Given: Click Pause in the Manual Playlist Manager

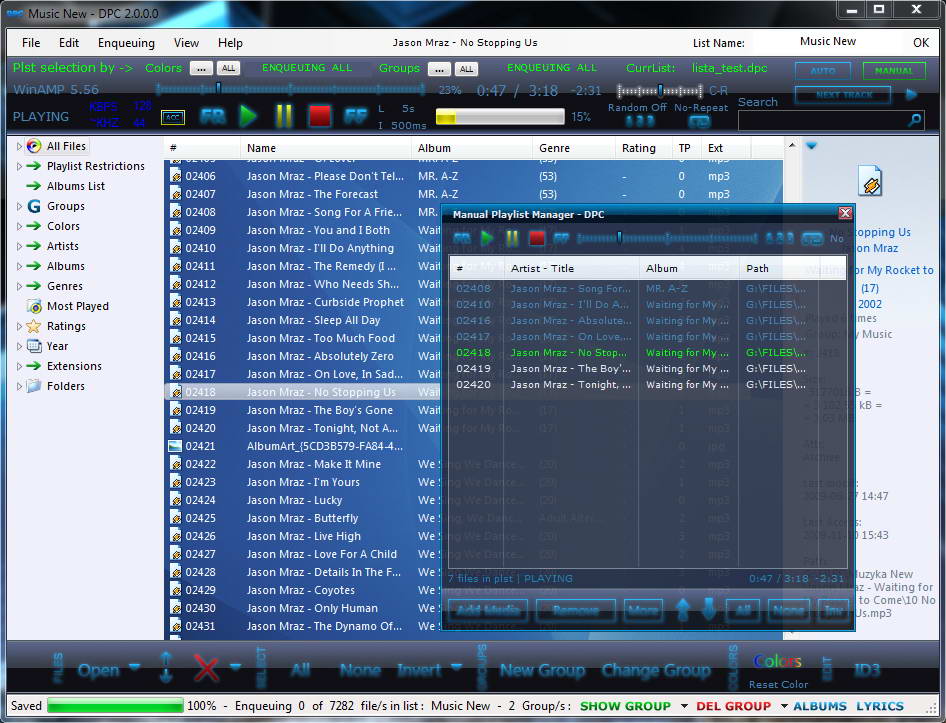Looking at the screenshot, I should [x=512, y=238].
